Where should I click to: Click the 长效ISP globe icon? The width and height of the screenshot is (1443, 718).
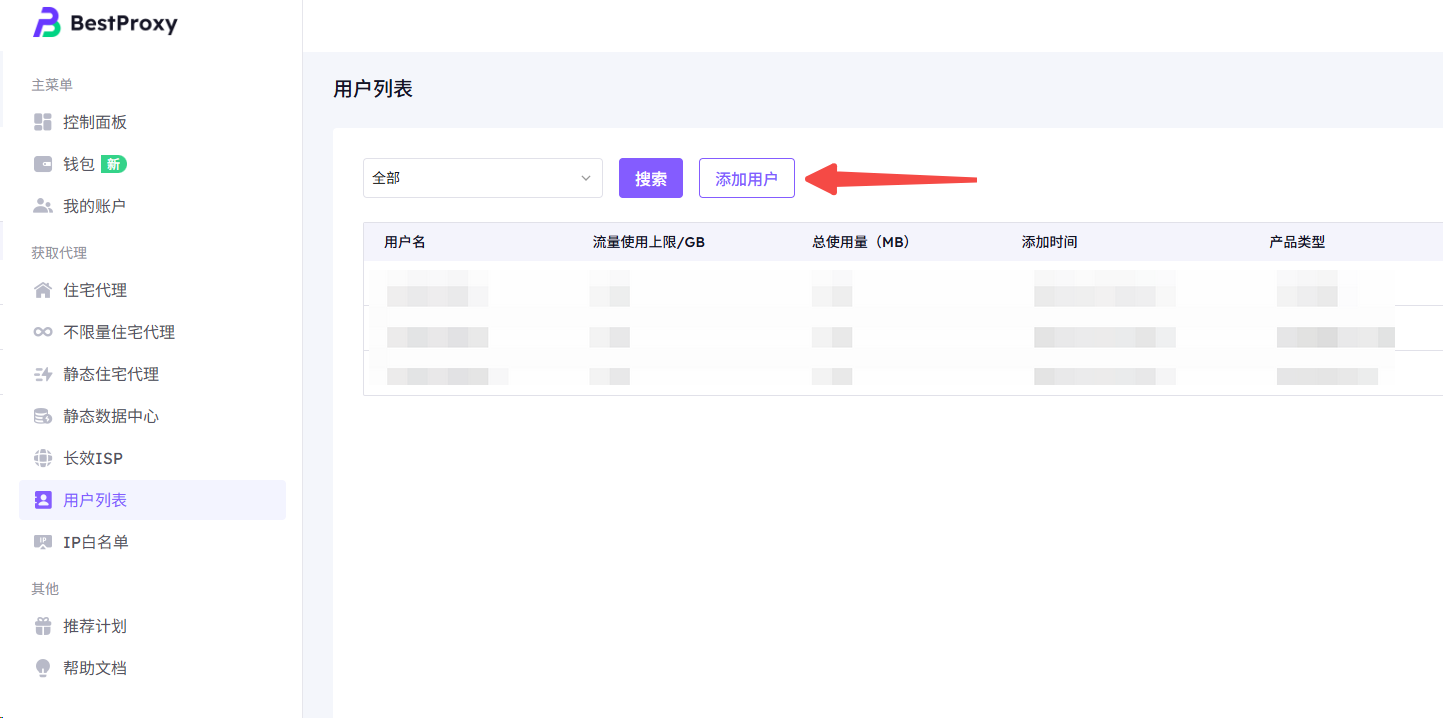[43, 458]
